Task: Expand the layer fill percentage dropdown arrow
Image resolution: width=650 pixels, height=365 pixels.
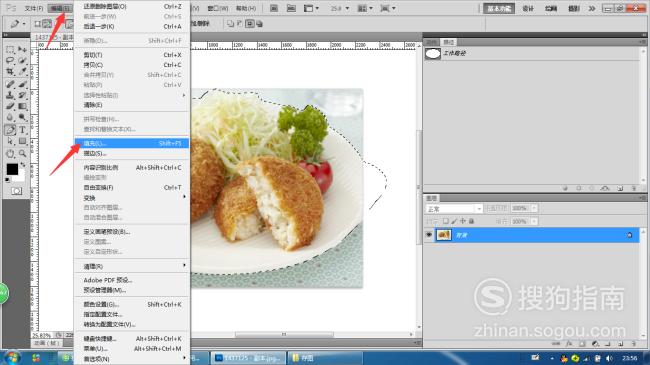Action: 534,221
